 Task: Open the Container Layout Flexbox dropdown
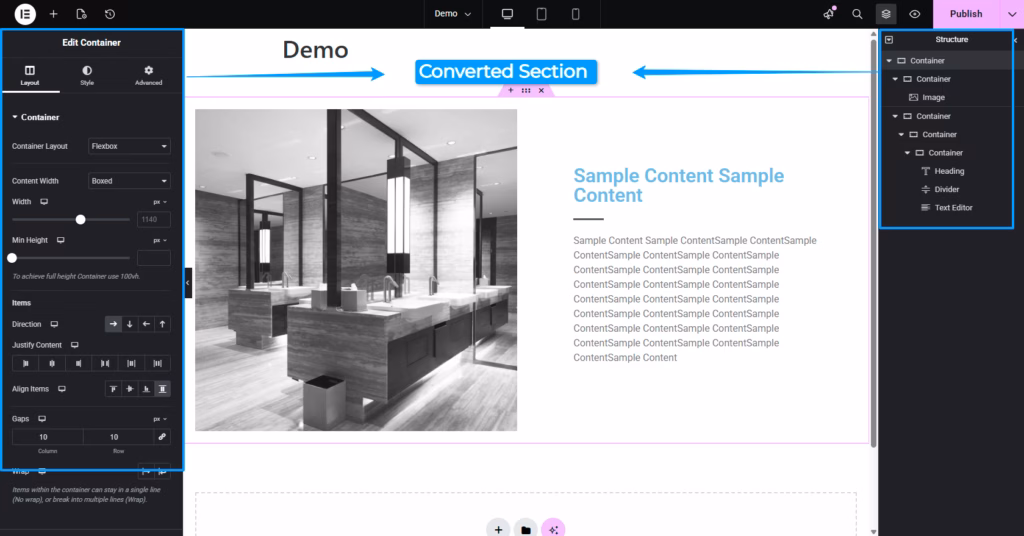pyautogui.click(x=129, y=146)
